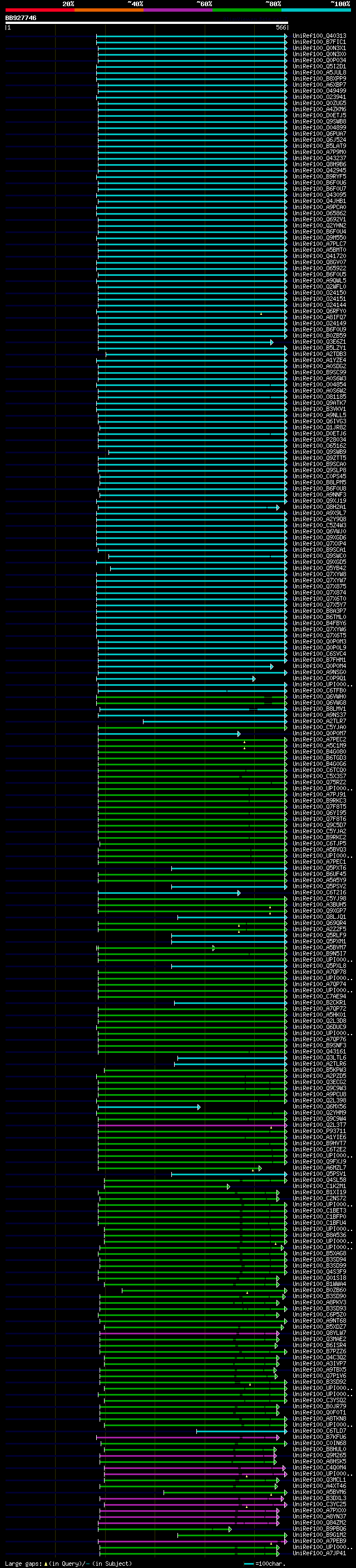Select hit UniRef100_Q0P0M7
356x1568 pixels.
(319, 734)
